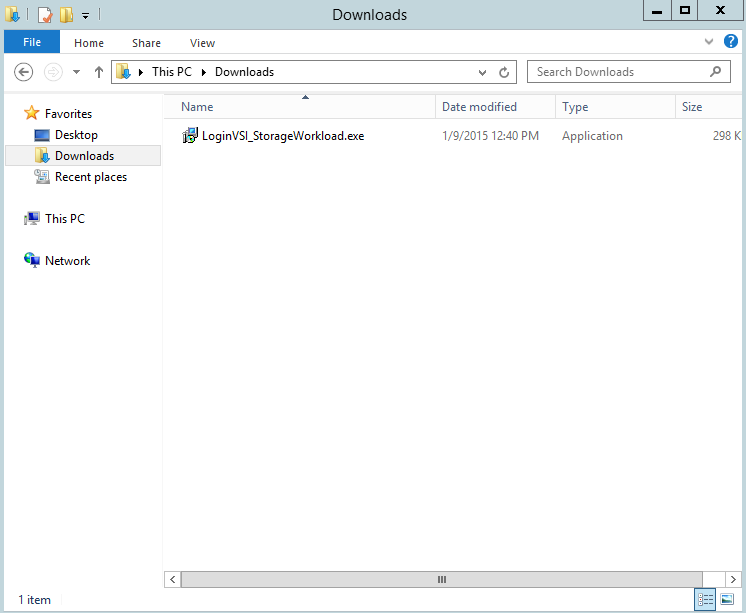Switch to Details view icon
746x613 pixels.
pos(706,599)
